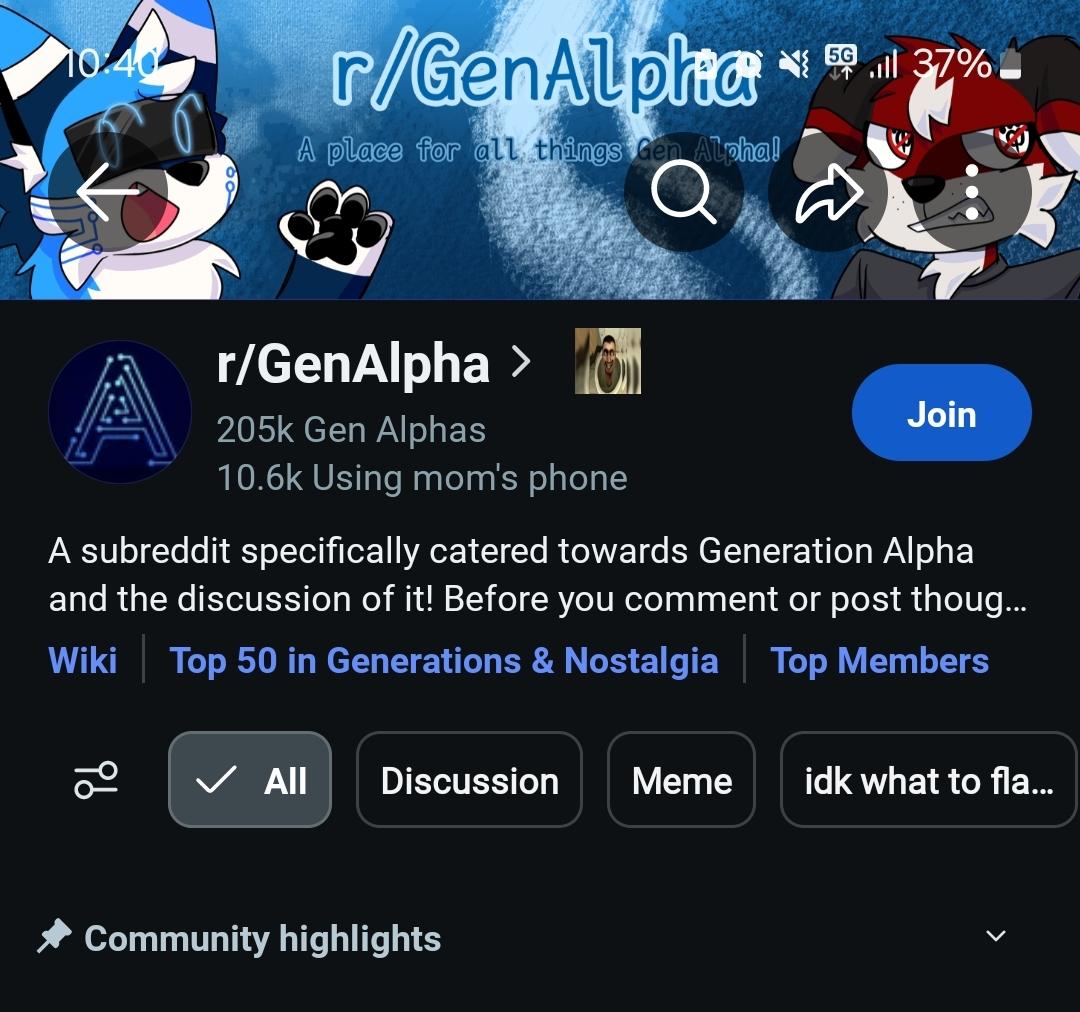Select the All flair filter chip
This screenshot has height=1012, width=1080.
(x=250, y=780)
